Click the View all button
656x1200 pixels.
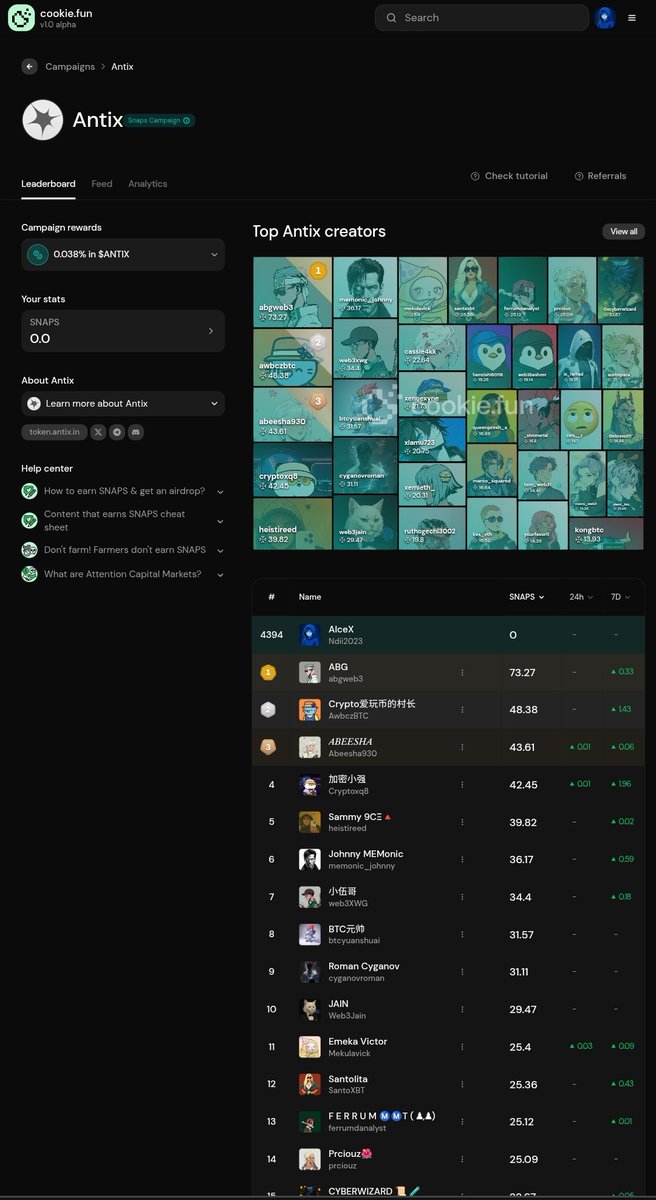[x=623, y=231]
